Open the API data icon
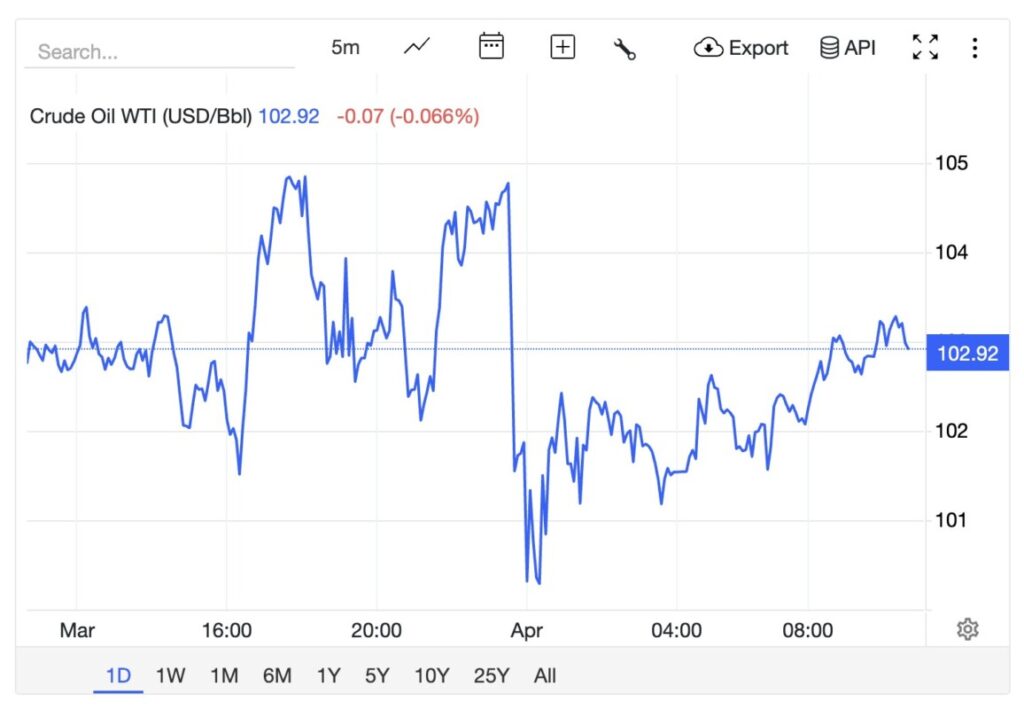 pyautogui.click(x=832, y=47)
